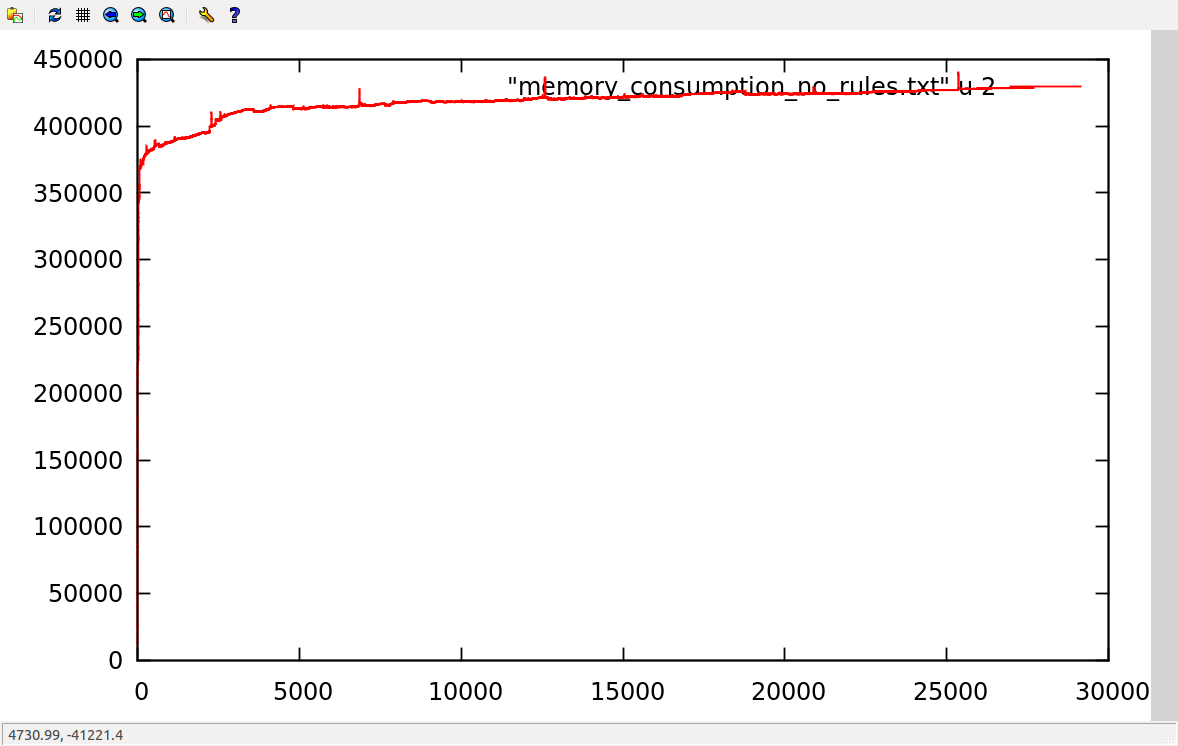Toggle the grid display on the plot
1178x746 pixels.
click(83, 15)
